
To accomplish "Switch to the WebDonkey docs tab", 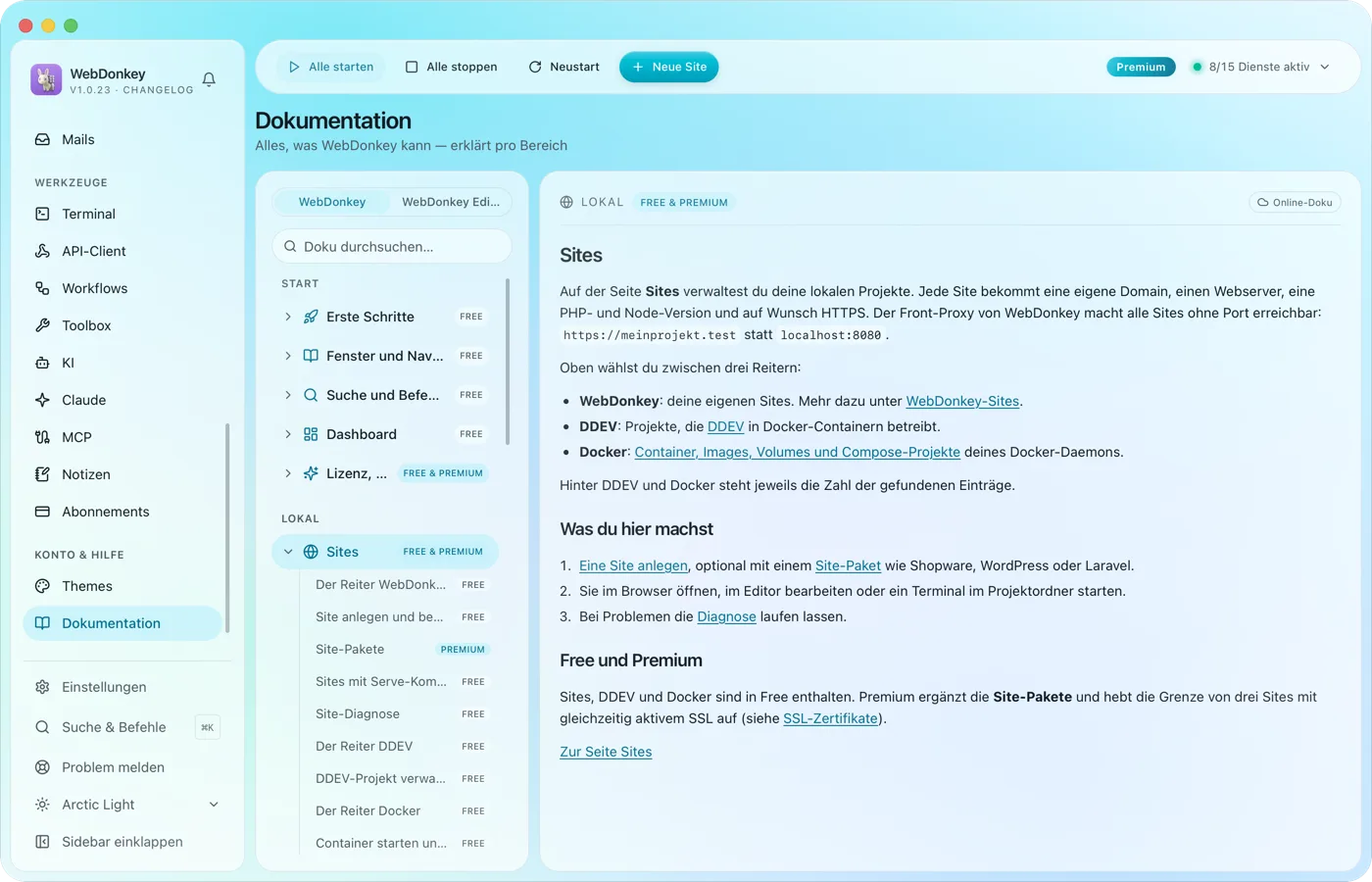I will [x=332, y=202].
